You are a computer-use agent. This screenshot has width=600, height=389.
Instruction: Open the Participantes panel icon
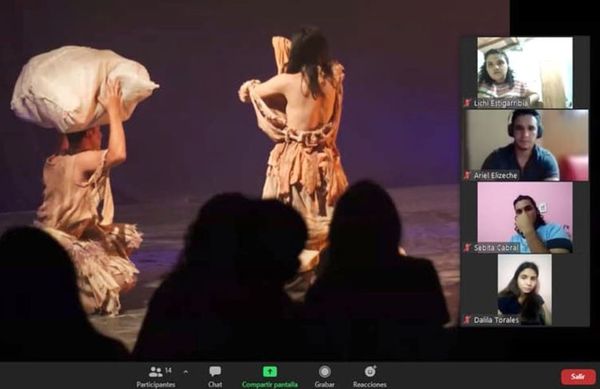point(155,371)
